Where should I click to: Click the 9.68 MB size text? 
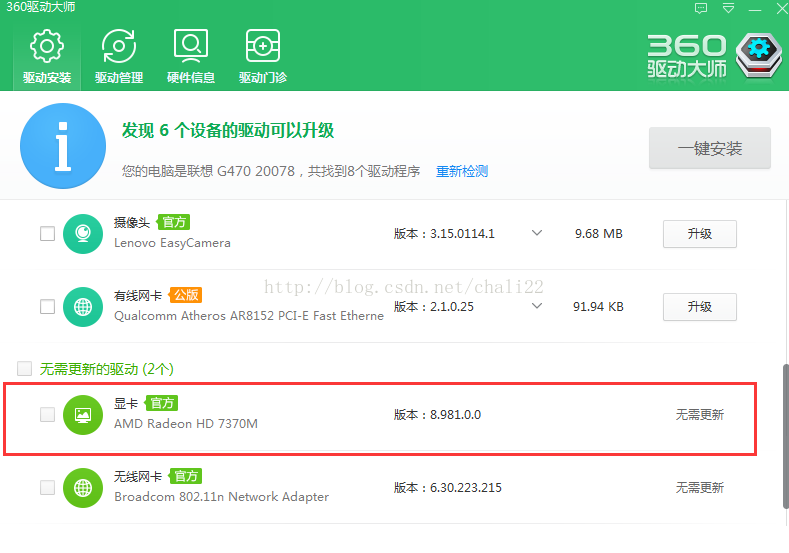(599, 234)
